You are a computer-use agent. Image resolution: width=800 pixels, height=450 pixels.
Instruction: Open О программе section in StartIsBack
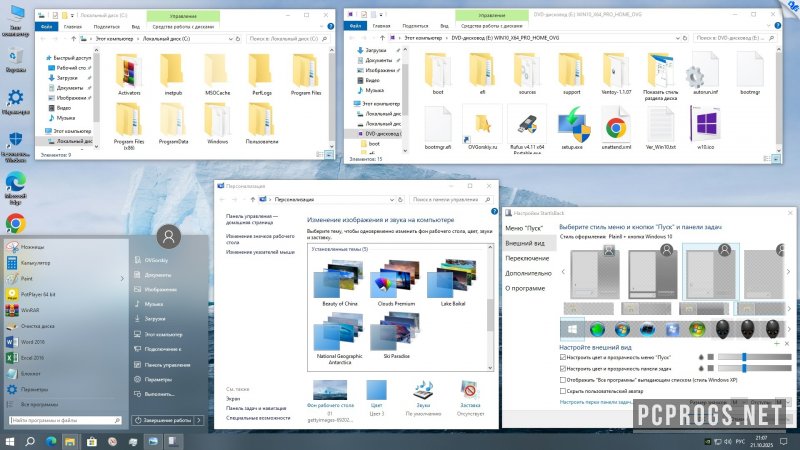click(525, 288)
